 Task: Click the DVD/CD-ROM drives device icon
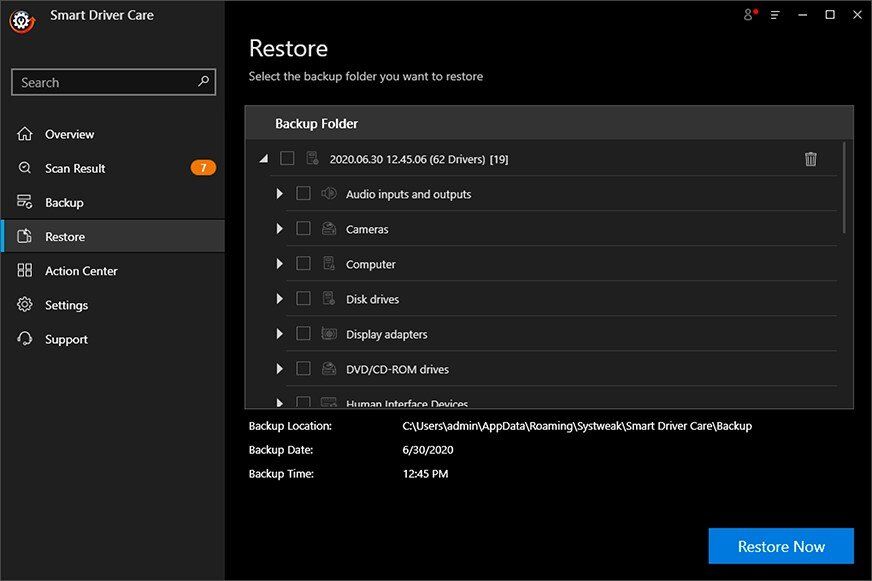click(329, 369)
